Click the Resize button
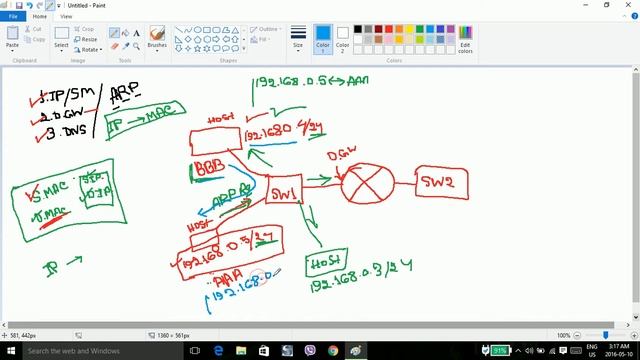Viewport: 640px width, 360px height. [86, 39]
